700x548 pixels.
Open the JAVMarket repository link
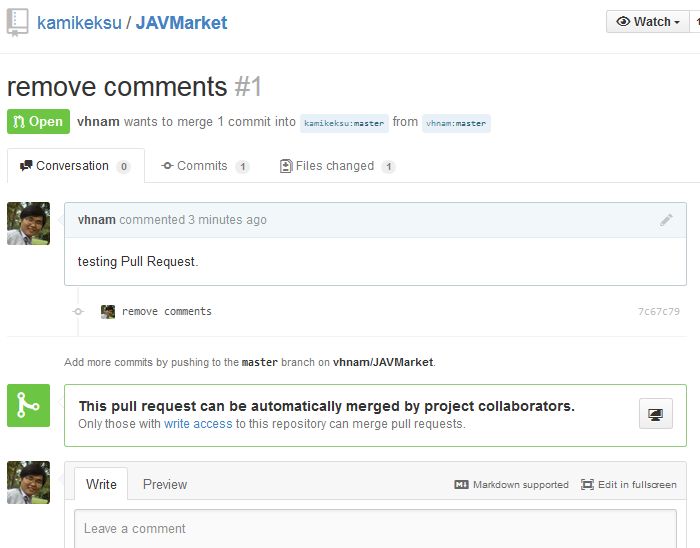[x=181, y=23]
